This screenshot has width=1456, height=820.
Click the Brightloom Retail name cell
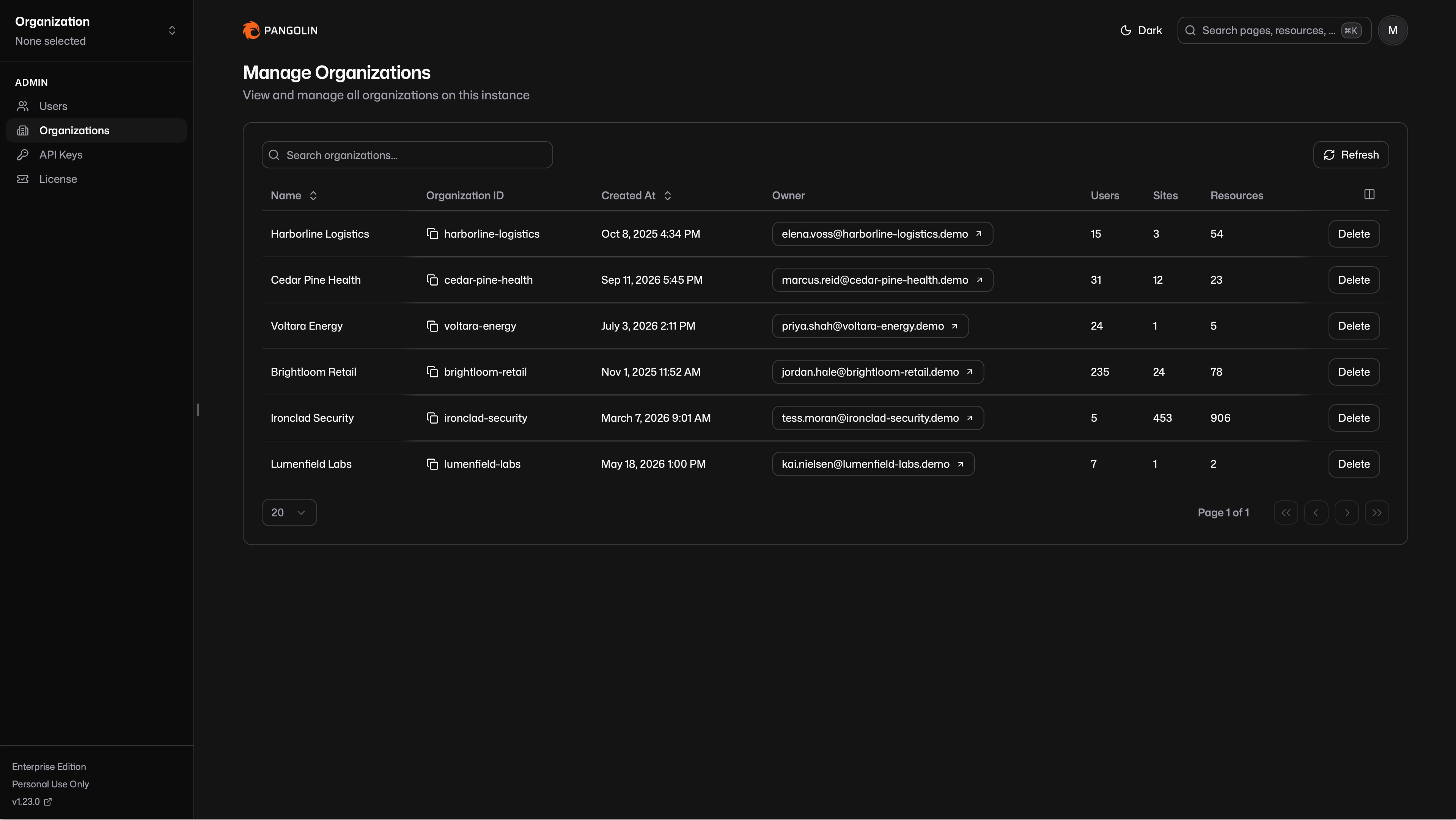(313, 372)
